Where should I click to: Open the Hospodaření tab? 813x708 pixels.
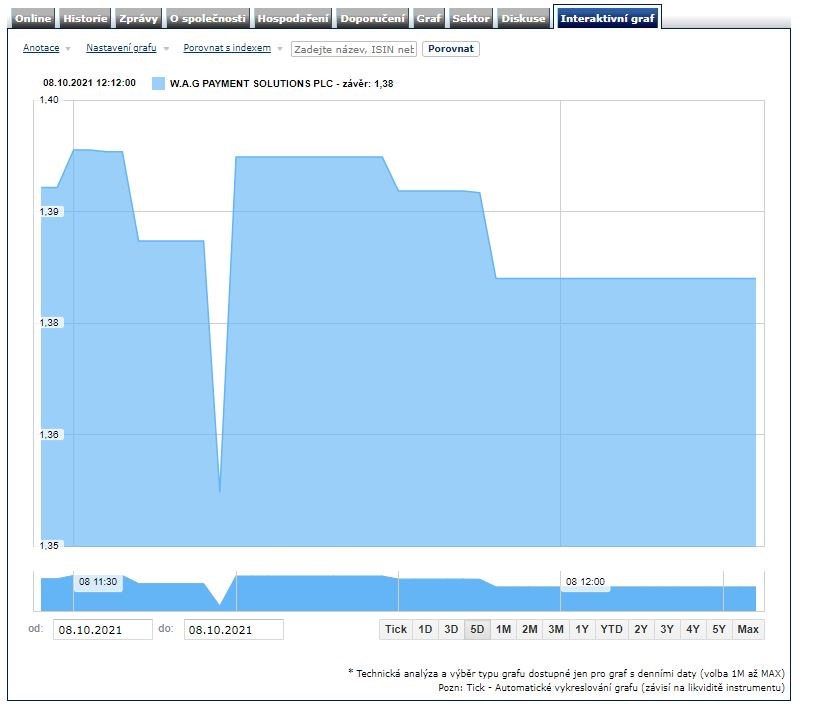tap(293, 18)
